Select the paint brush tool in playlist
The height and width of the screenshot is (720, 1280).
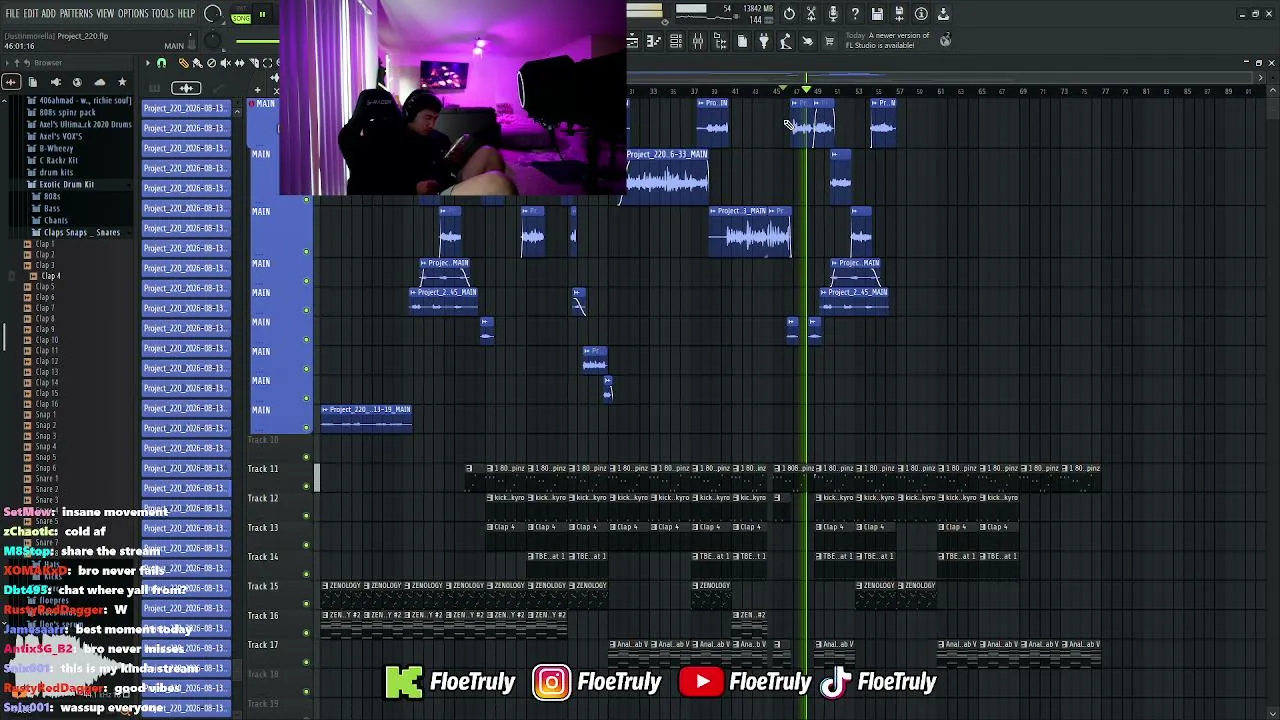pos(197,63)
